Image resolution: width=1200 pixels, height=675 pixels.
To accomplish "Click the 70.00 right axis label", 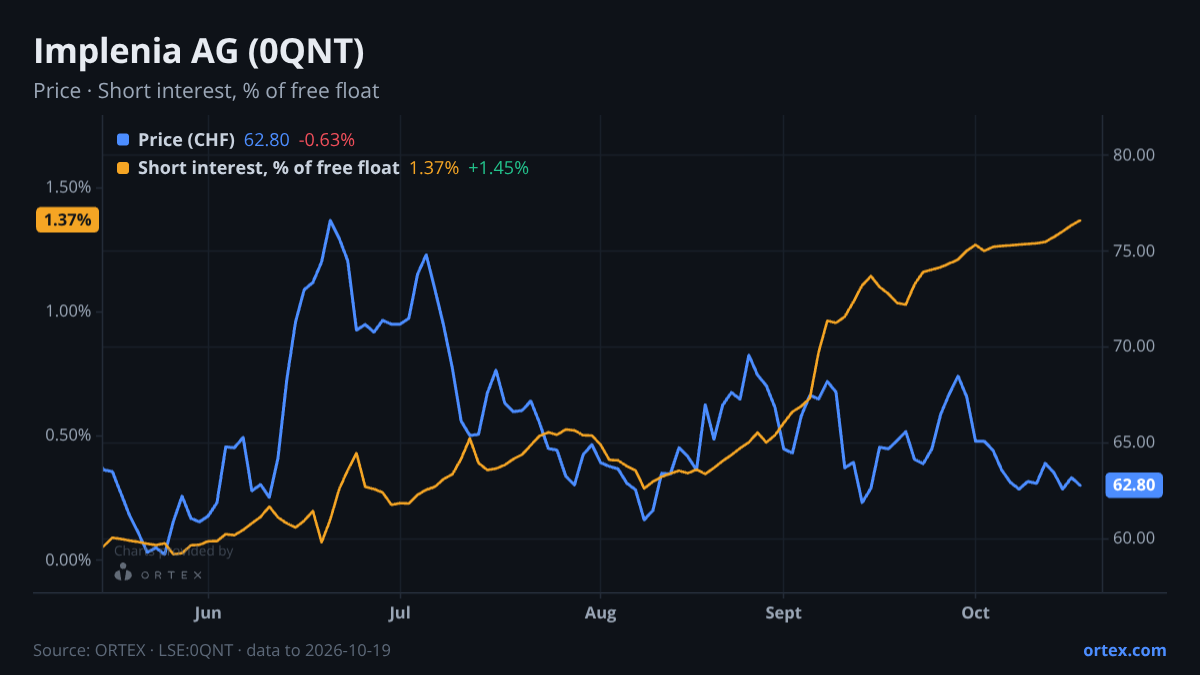I will tap(1133, 347).
